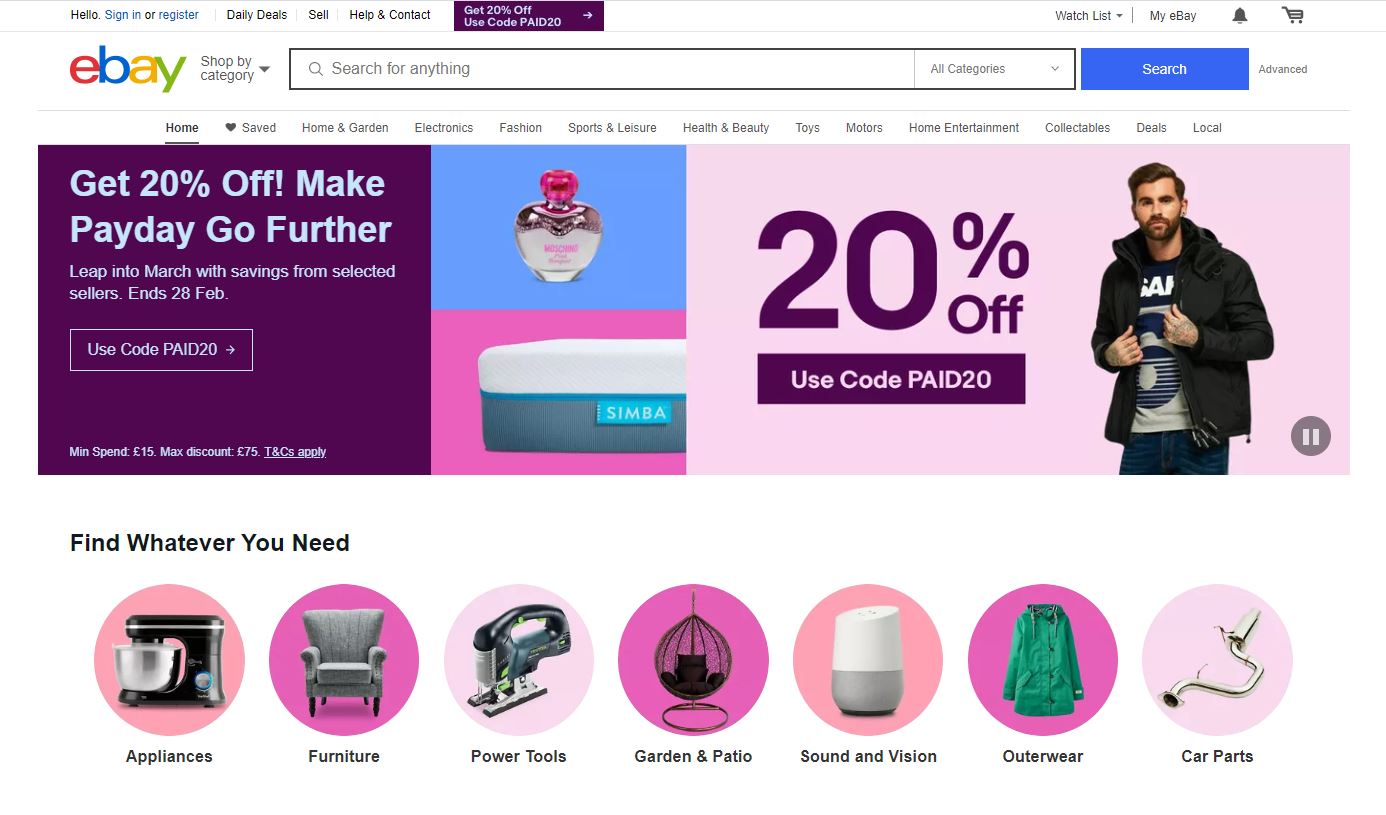Open the Car Parts exhaust icon

click(1217, 659)
